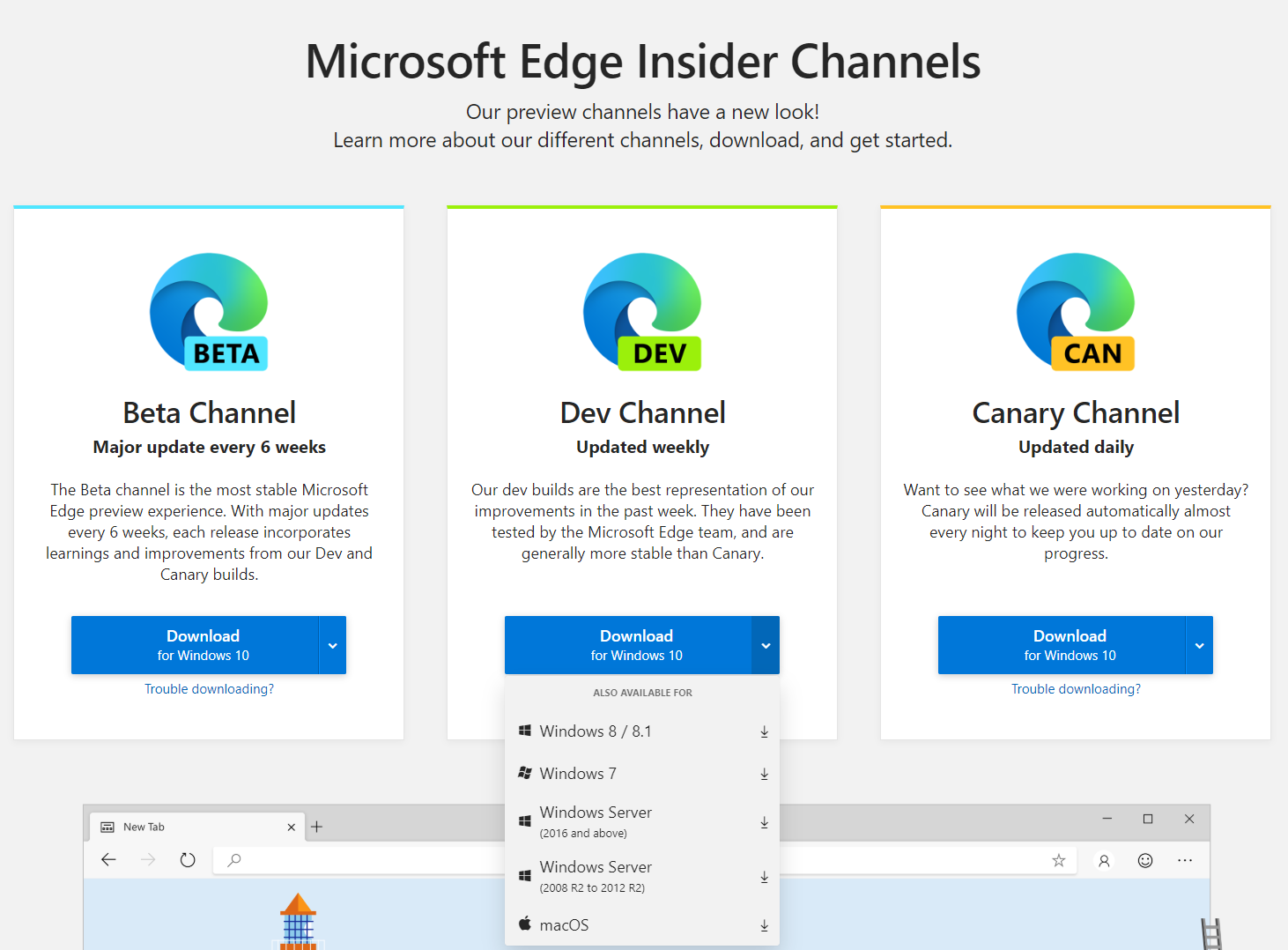Open the ellipsis menu in the browser preview
The image size is (1288, 950).
(1185, 860)
